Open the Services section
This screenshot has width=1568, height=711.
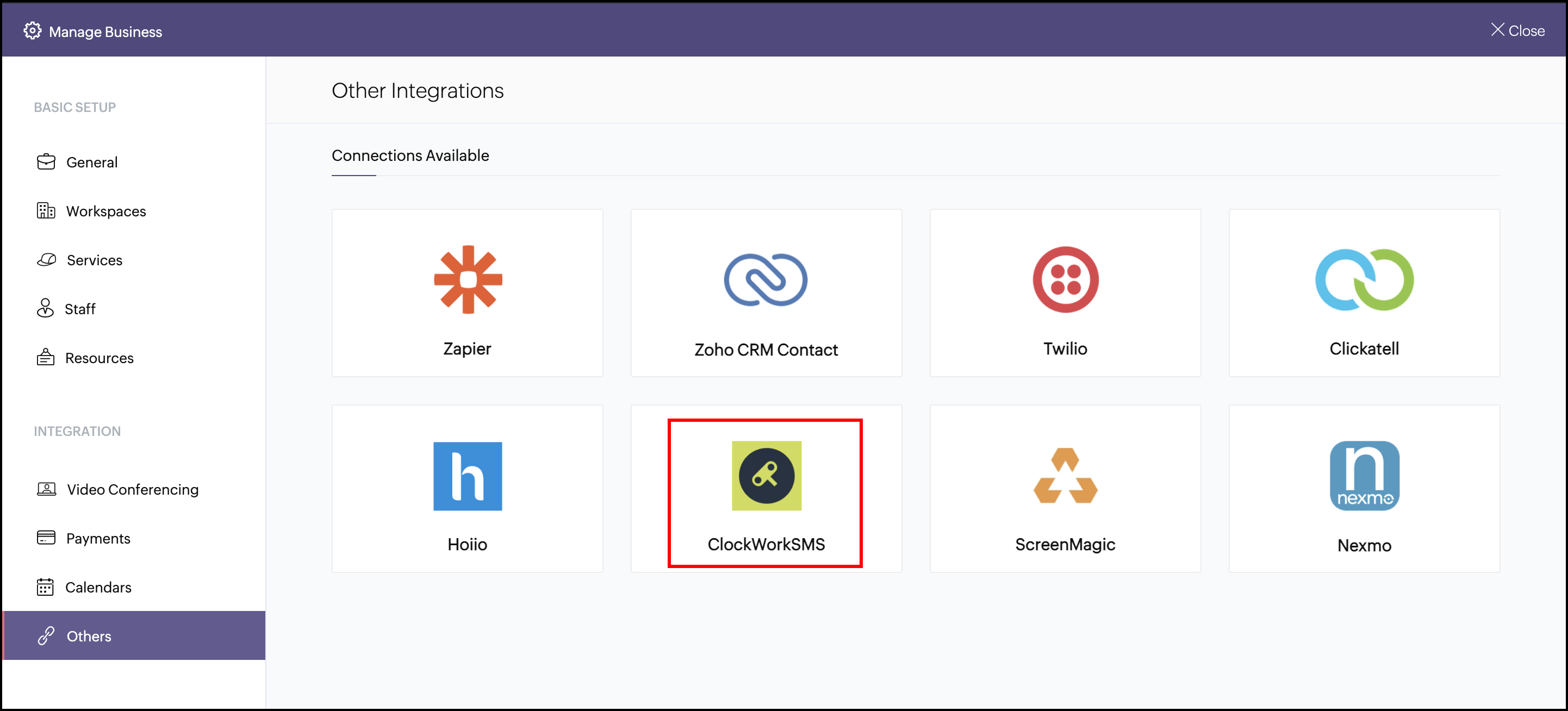tap(95, 260)
